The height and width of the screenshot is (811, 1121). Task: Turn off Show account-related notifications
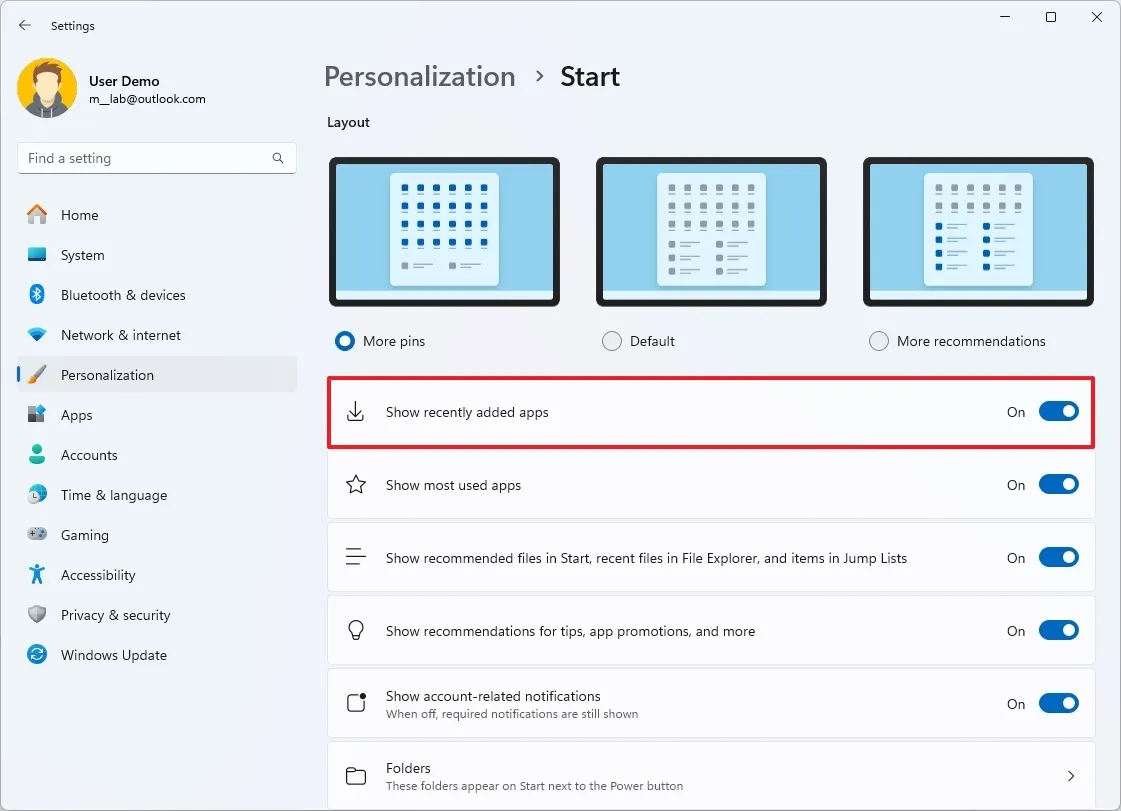[1058, 703]
